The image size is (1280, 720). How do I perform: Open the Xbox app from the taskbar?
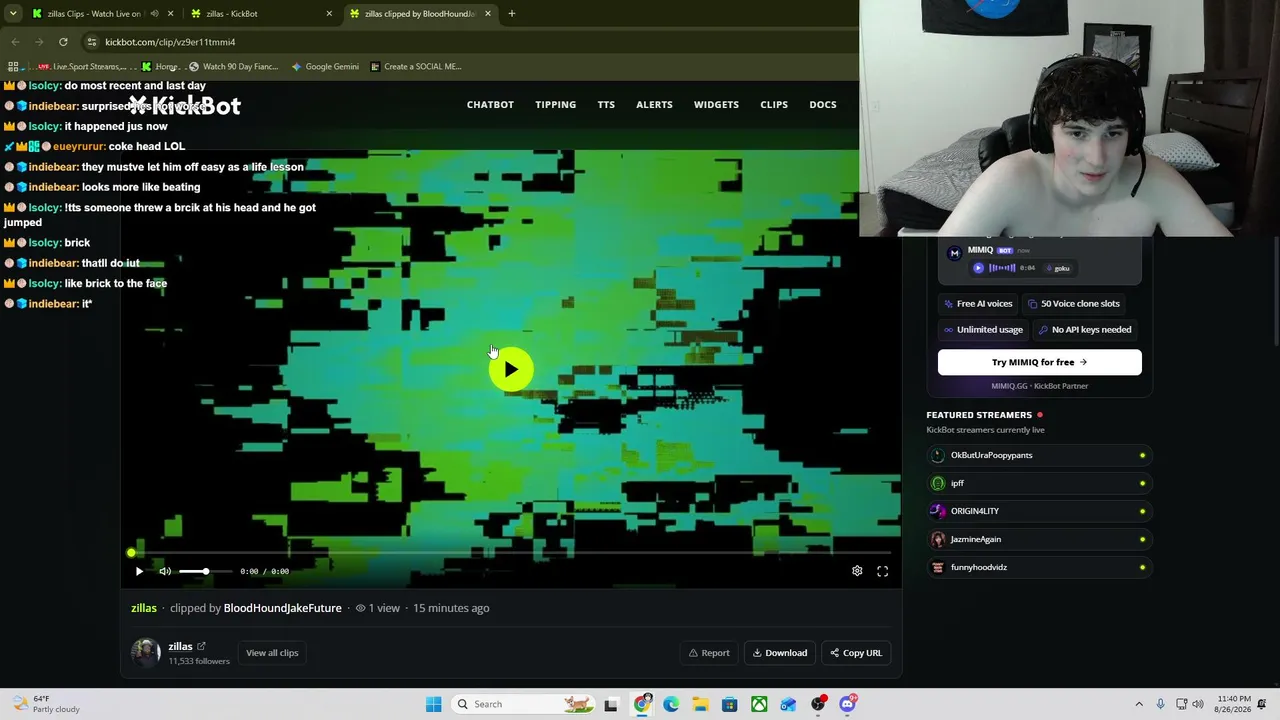tap(759, 704)
